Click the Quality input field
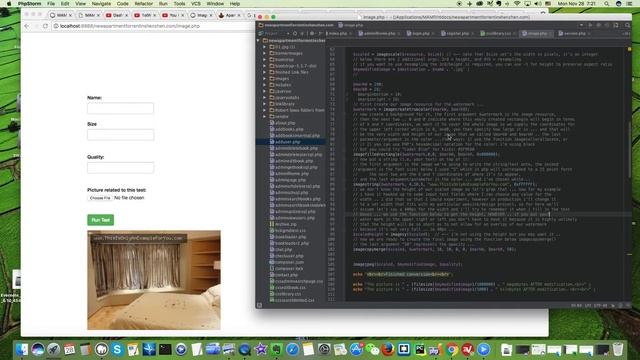The image size is (640, 360). point(120,167)
